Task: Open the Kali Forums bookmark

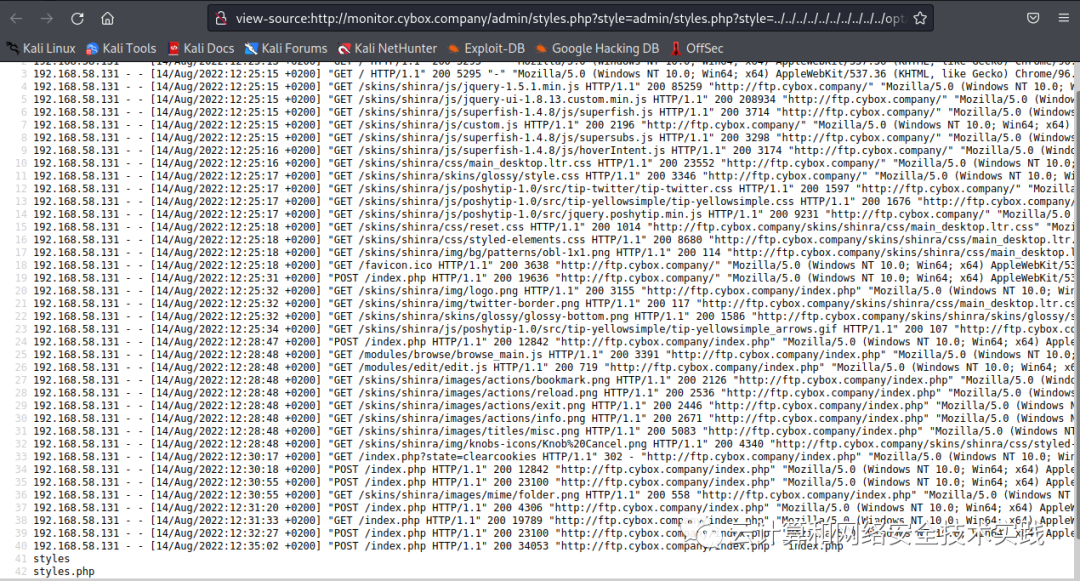Action: point(286,48)
